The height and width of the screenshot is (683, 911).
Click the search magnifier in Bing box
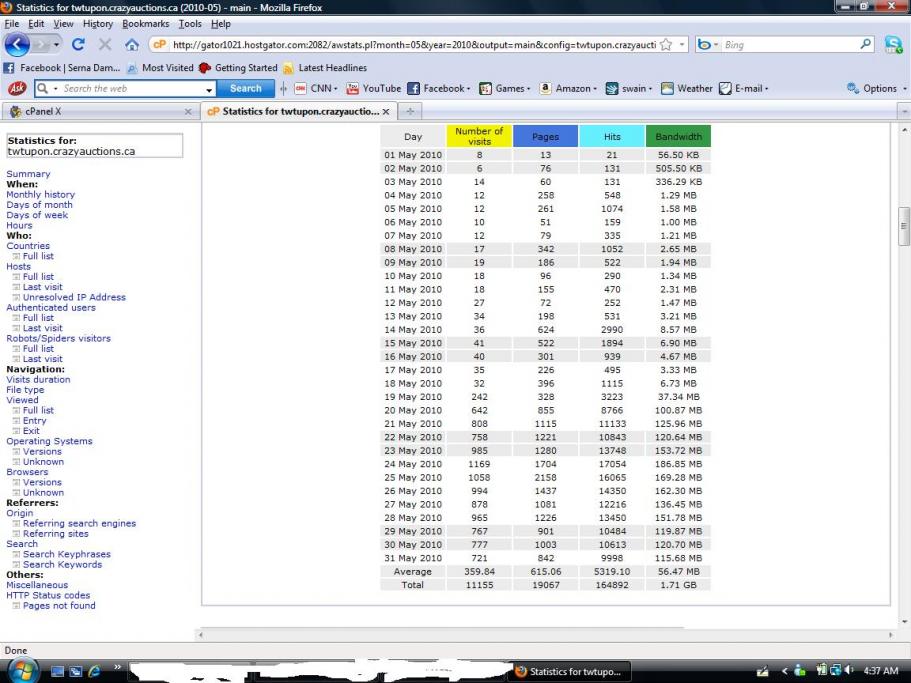pyautogui.click(x=866, y=45)
